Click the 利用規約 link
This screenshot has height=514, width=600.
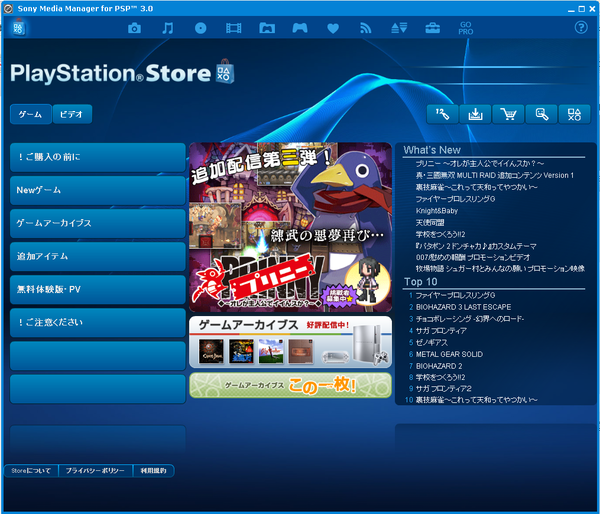[x=153, y=471]
